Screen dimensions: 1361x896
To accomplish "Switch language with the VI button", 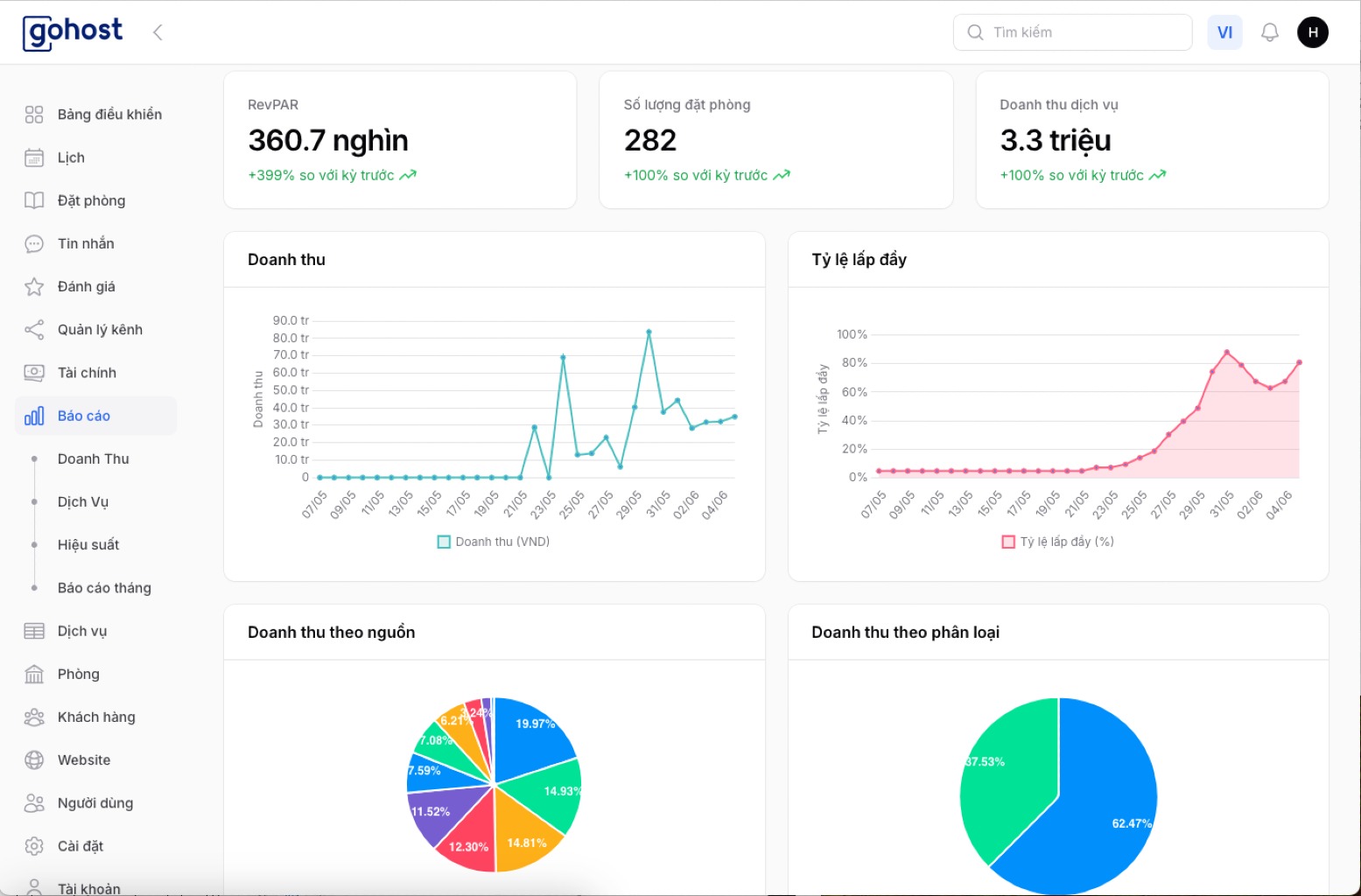I will 1224,32.
